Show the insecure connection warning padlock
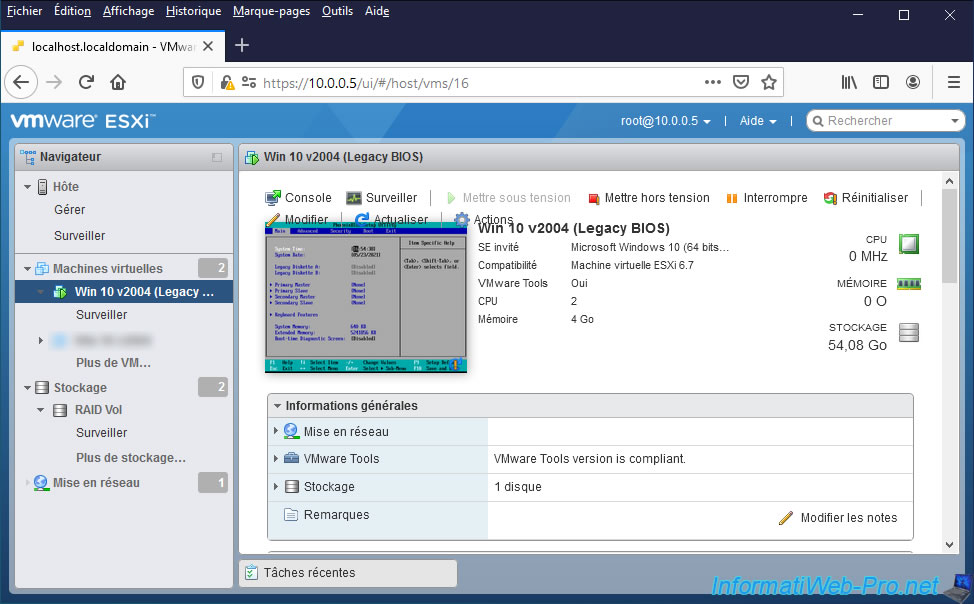This screenshot has width=974, height=604. 227,82
